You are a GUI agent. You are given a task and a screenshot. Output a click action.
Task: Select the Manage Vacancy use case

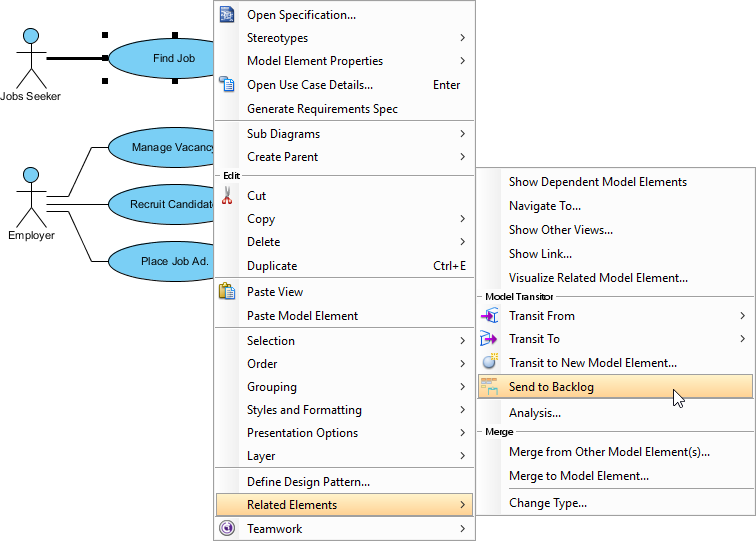(x=161, y=147)
